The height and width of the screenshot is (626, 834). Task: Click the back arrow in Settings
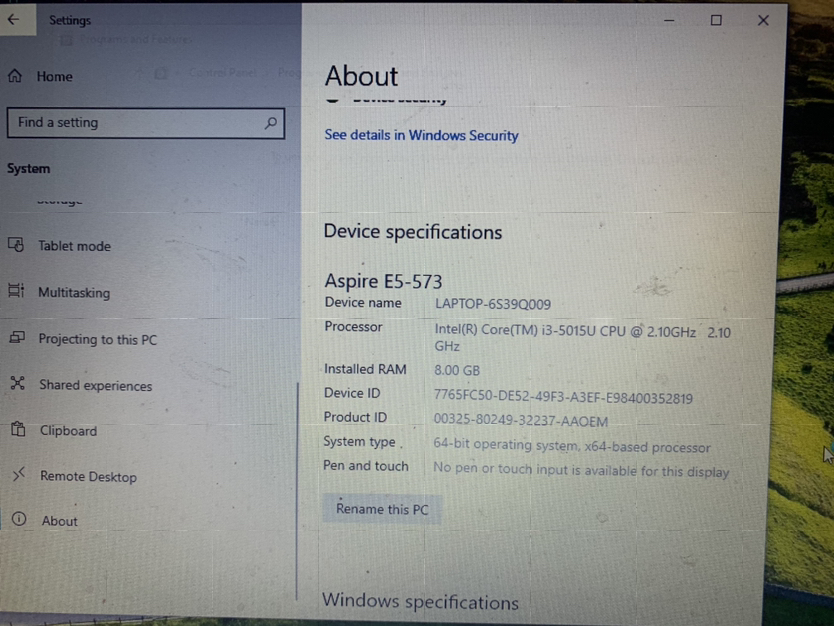point(14,20)
